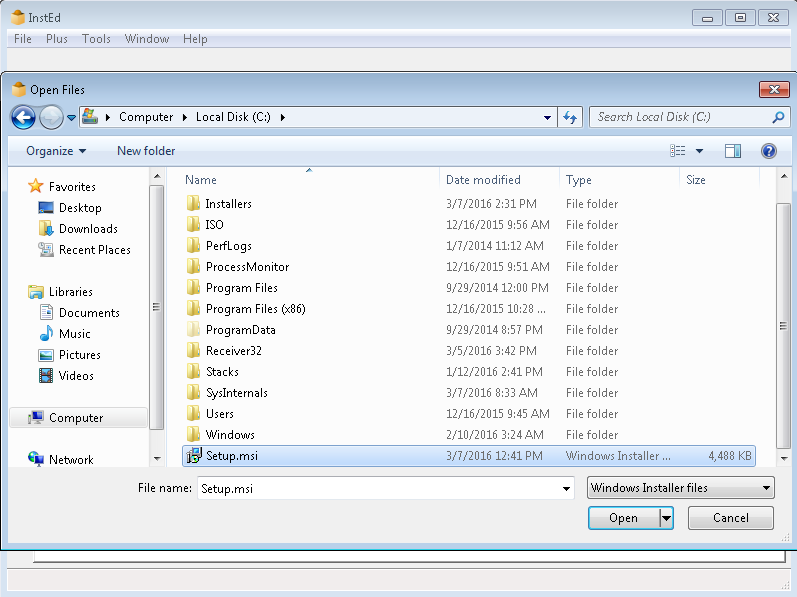Screen dimensions: 797x597
Task: Open InstEd Tools menu
Action: tap(96, 39)
